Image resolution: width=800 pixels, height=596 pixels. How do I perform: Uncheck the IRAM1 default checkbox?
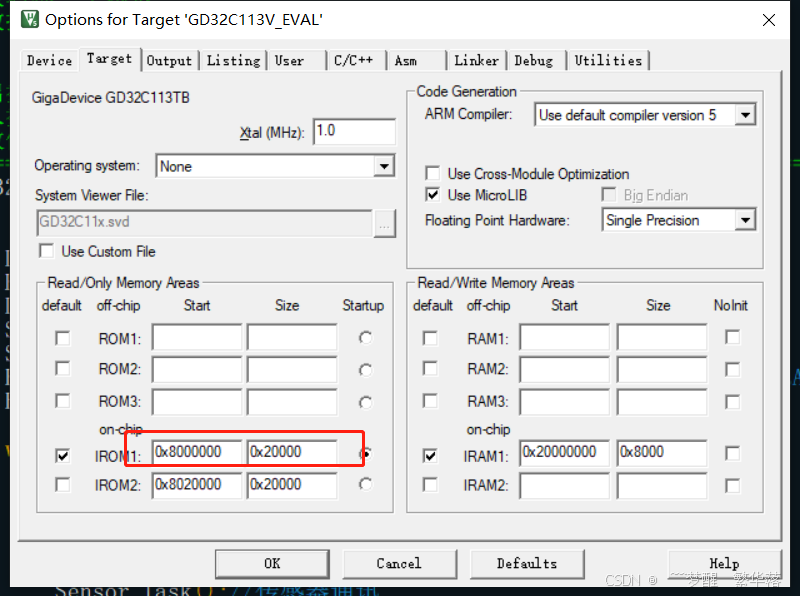(430, 456)
